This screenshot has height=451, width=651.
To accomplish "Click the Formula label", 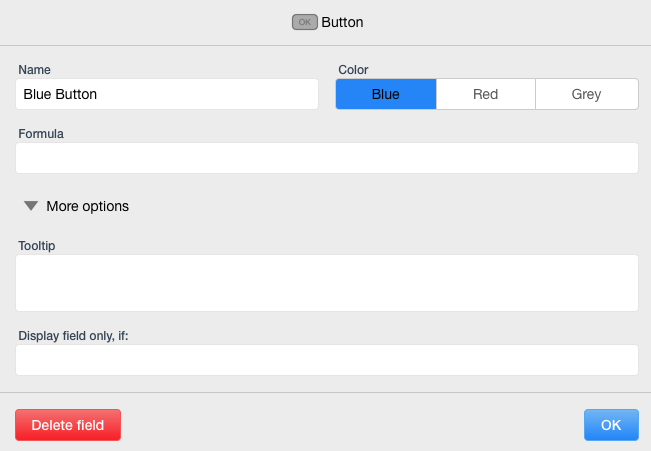I will click(41, 134).
